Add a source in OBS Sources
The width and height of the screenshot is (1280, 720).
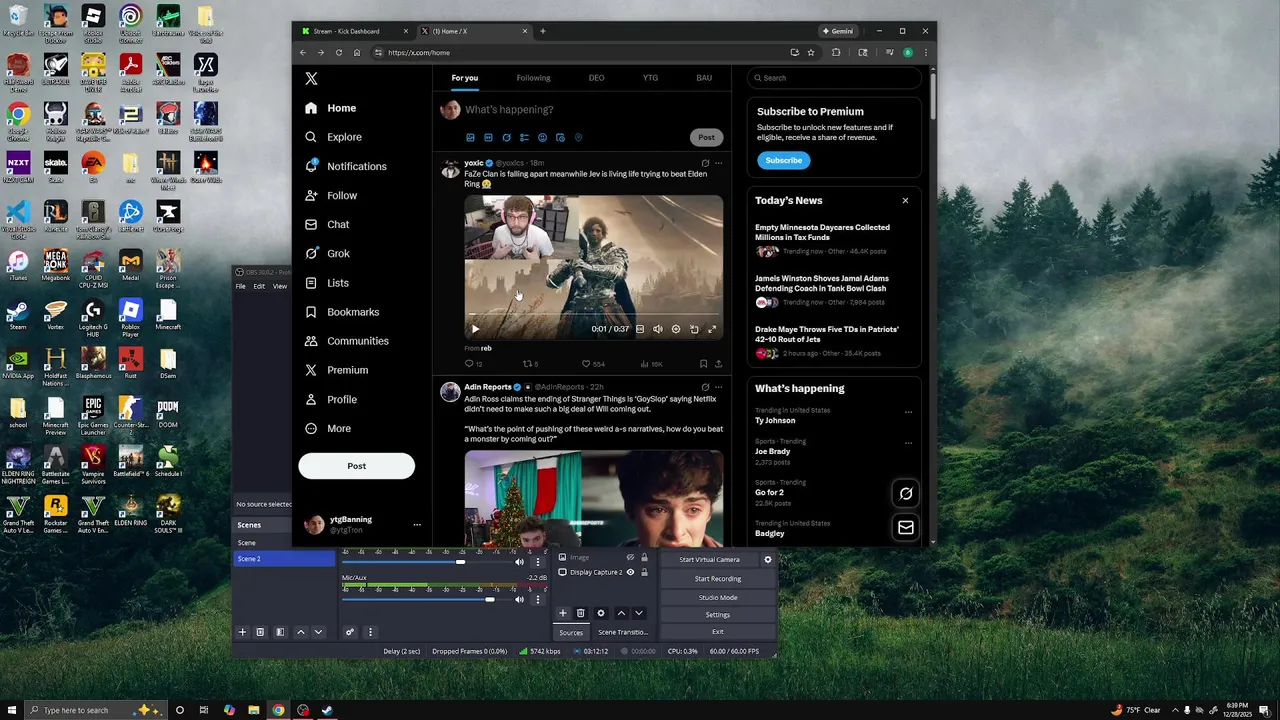562,613
